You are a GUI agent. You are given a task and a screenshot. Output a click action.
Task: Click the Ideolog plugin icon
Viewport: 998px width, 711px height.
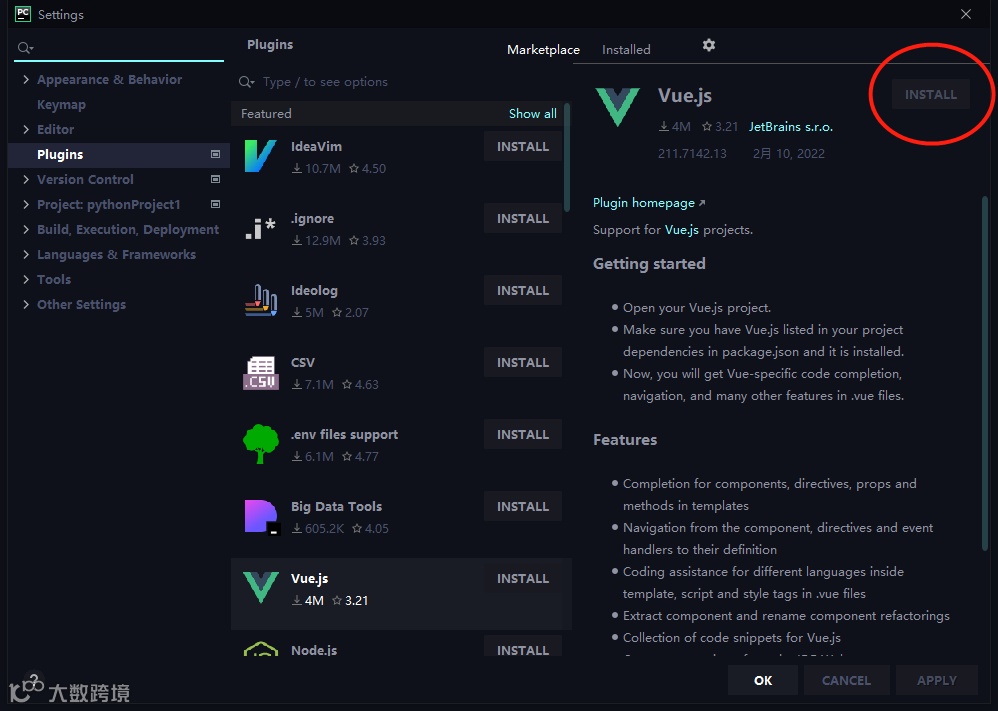(261, 300)
